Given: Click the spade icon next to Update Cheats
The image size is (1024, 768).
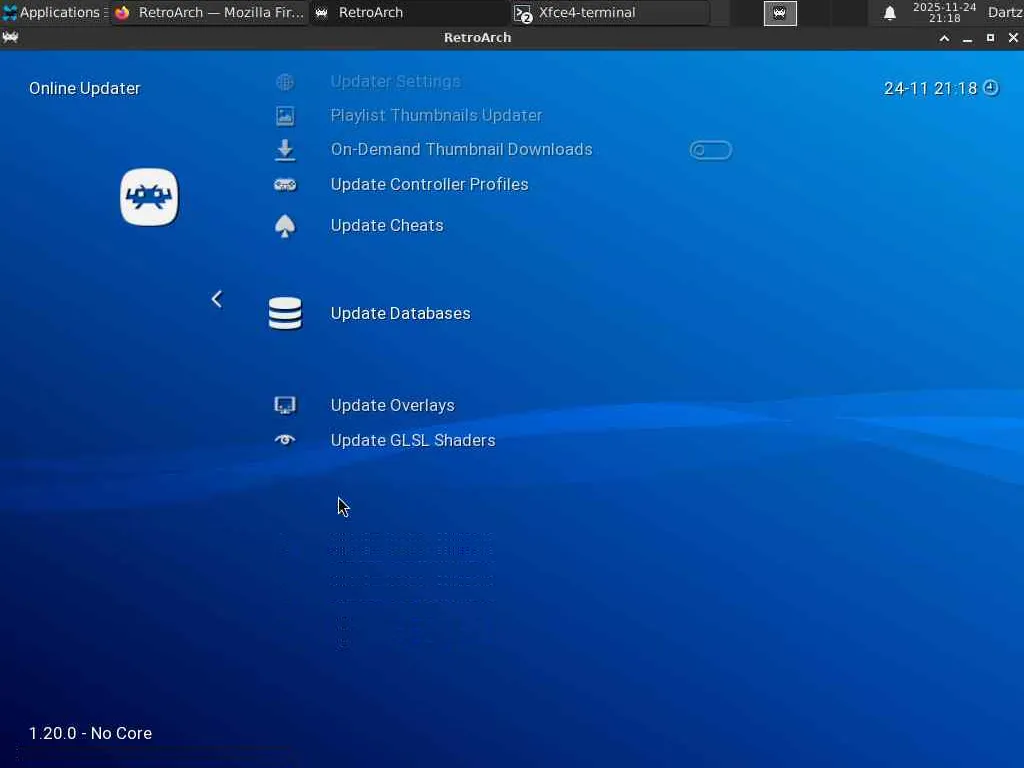Looking at the screenshot, I should pyautogui.click(x=285, y=226).
